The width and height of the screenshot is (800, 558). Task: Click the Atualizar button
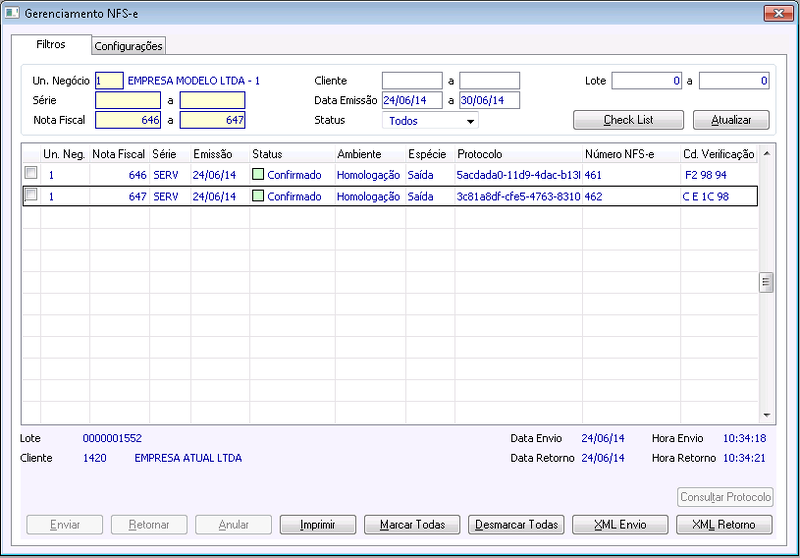click(731, 120)
